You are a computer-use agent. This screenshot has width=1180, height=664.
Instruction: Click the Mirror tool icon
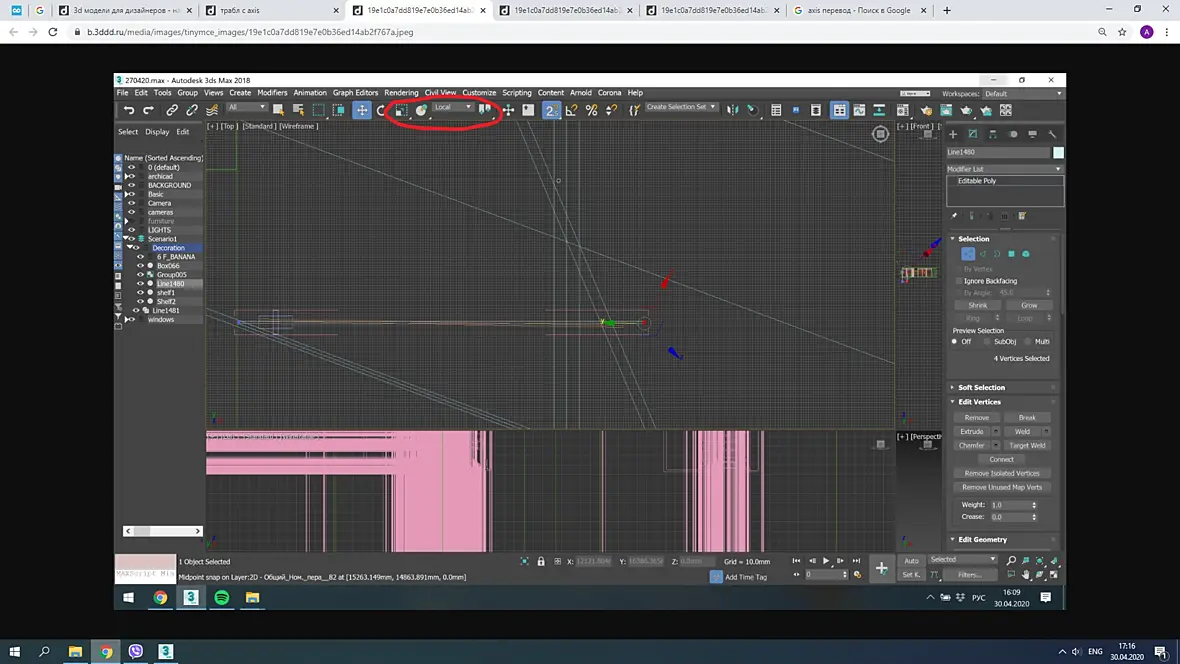click(732, 111)
